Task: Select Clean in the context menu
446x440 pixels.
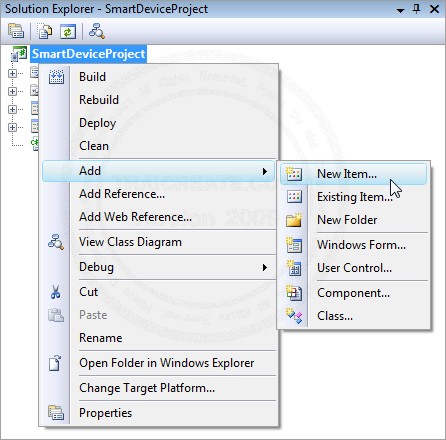Action: click(x=158, y=146)
